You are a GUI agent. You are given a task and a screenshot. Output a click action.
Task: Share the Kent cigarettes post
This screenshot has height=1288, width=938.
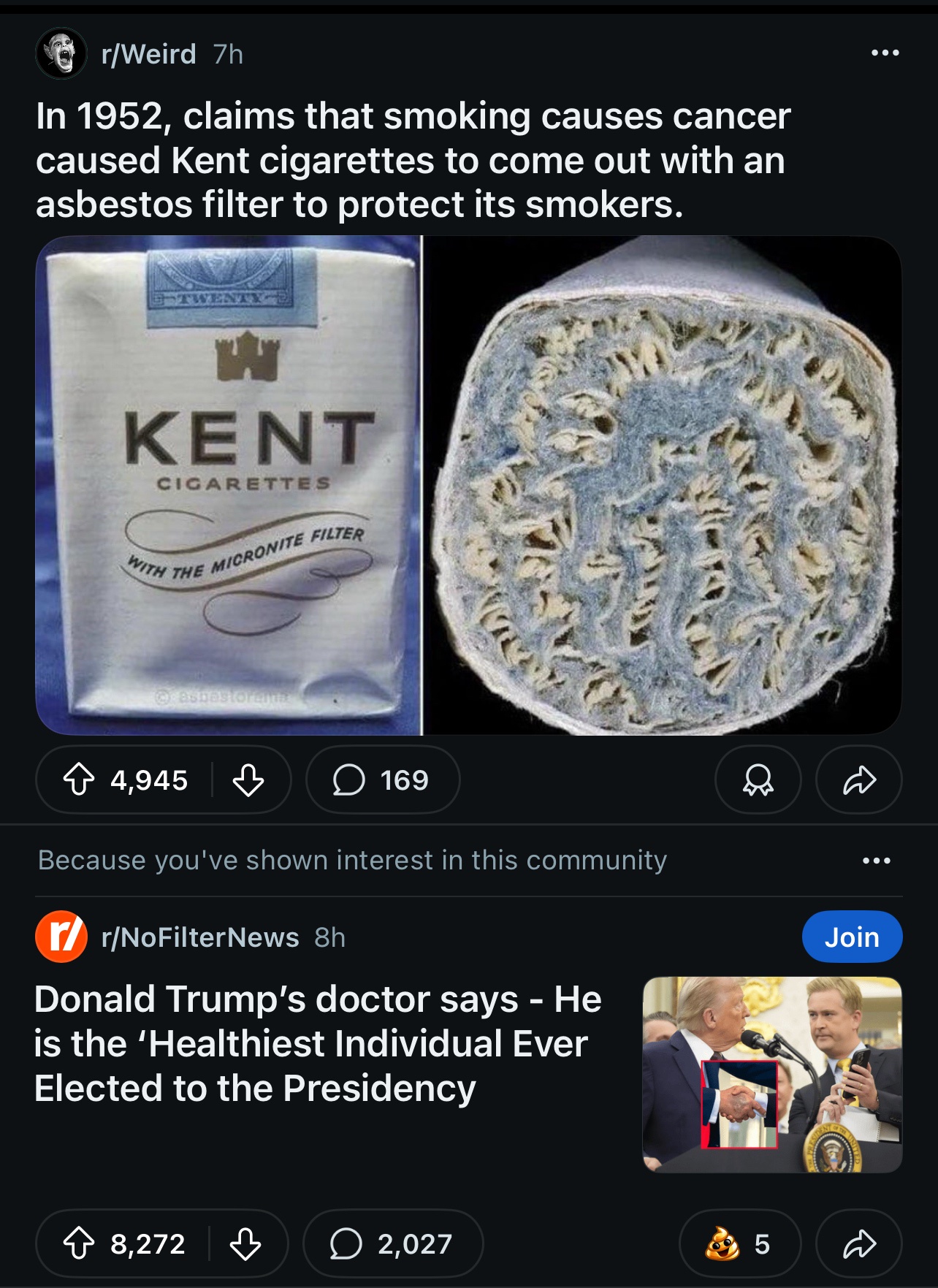pos(858,780)
